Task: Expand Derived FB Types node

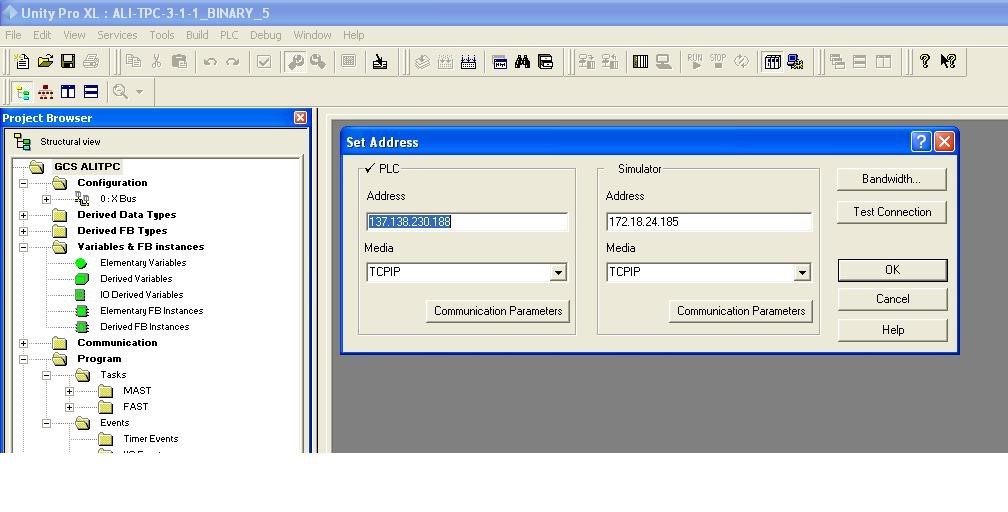Action: [23, 232]
